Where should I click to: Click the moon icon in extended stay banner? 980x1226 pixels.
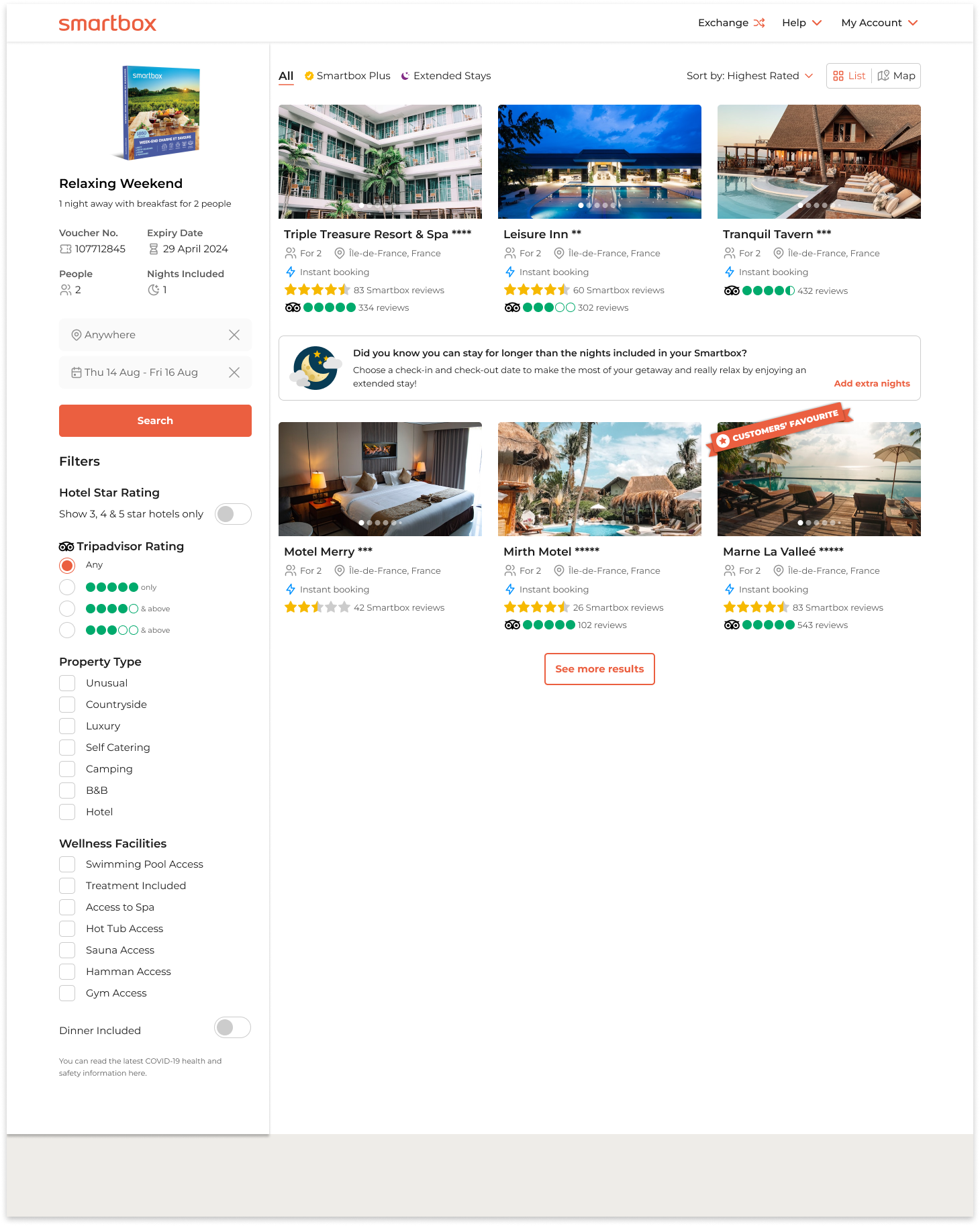(316, 368)
